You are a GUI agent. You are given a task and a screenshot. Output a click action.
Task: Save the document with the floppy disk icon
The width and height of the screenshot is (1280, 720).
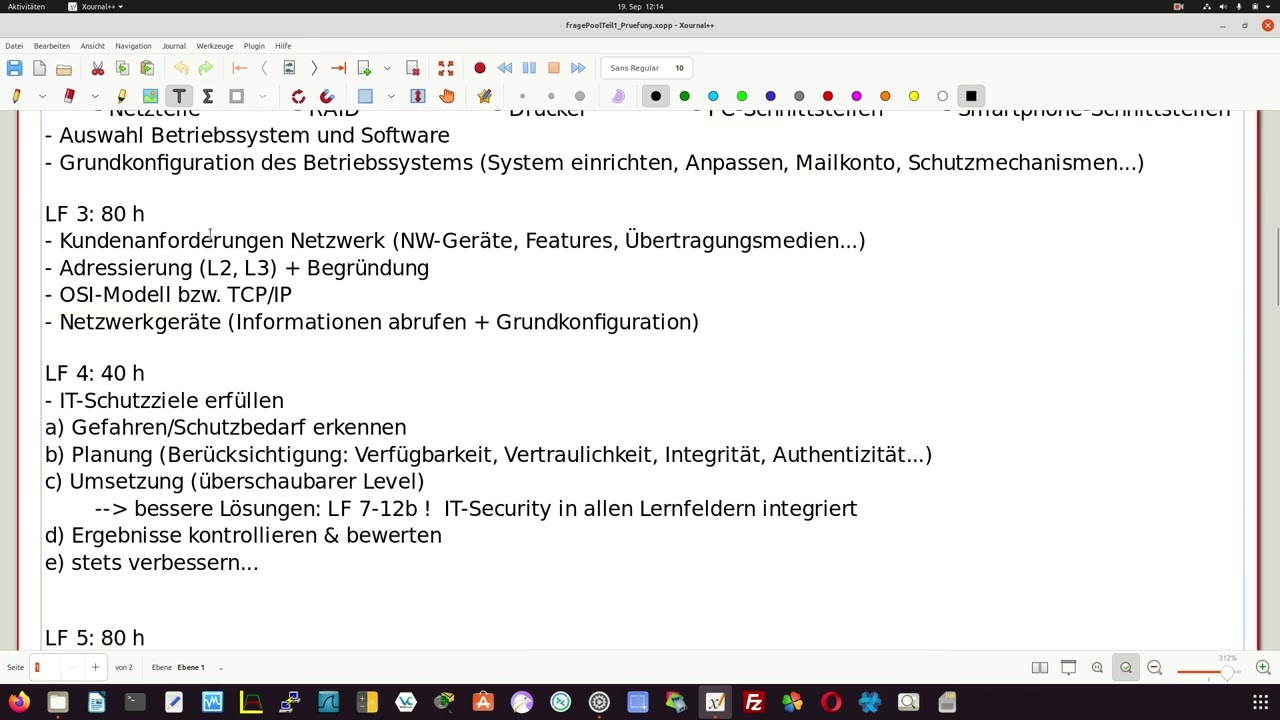coord(14,68)
